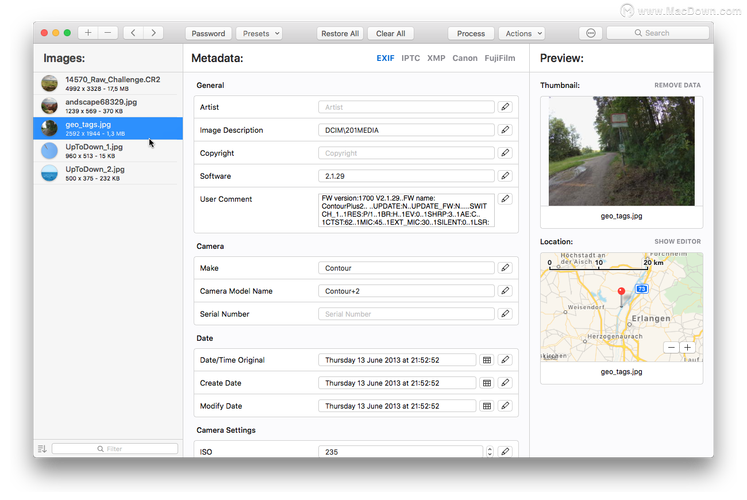Edit Create Date pencil icon
747x500 pixels.
(x=505, y=383)
